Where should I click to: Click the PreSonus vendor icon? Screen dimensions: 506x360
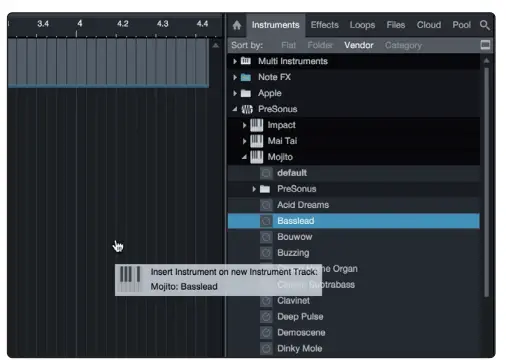[247, 109]
